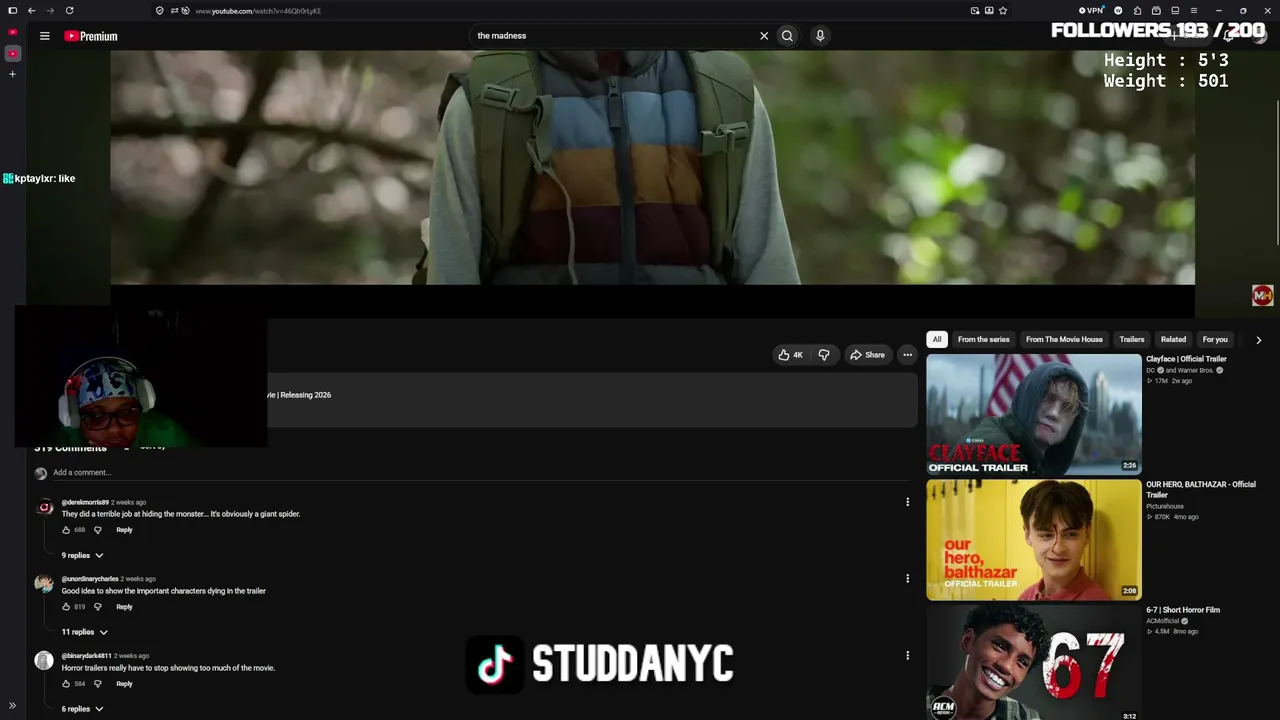
Task: Select the youtube.com address bar URL
Action: click(x=258, y=11)
